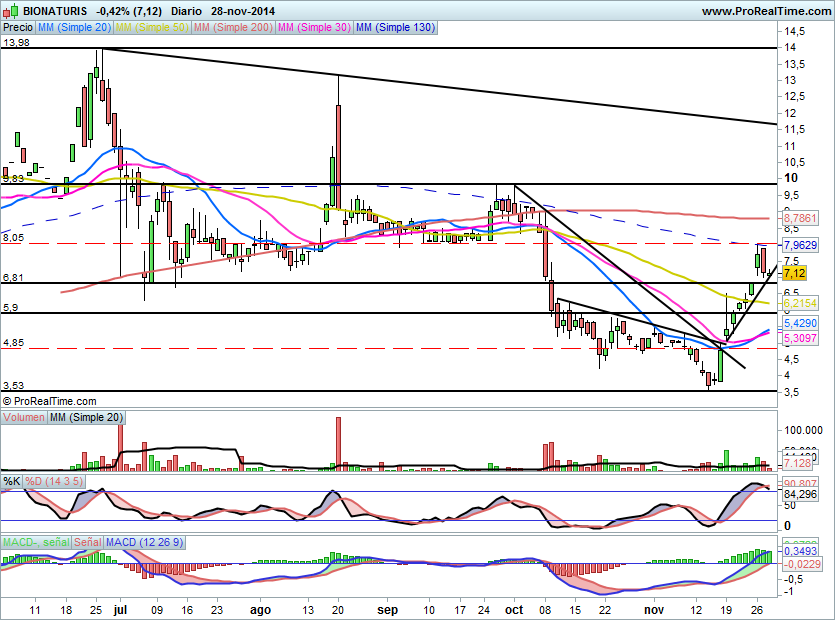
Task: Open the MM (Simple 130) indicator settings
Action: (x=395, y=28)
